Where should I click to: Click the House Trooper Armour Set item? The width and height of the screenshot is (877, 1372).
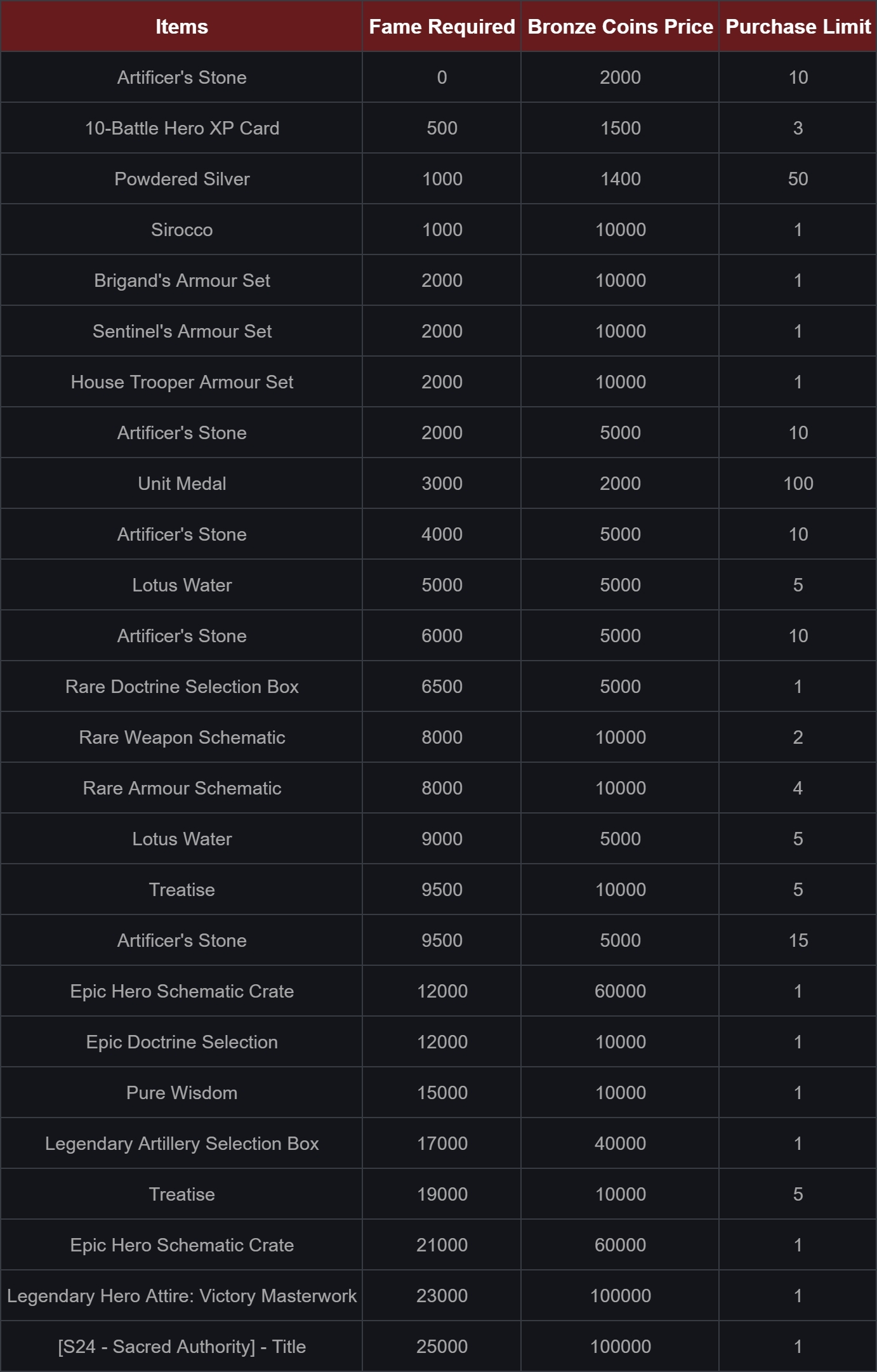pyautogui.click(x=181, y=382)
